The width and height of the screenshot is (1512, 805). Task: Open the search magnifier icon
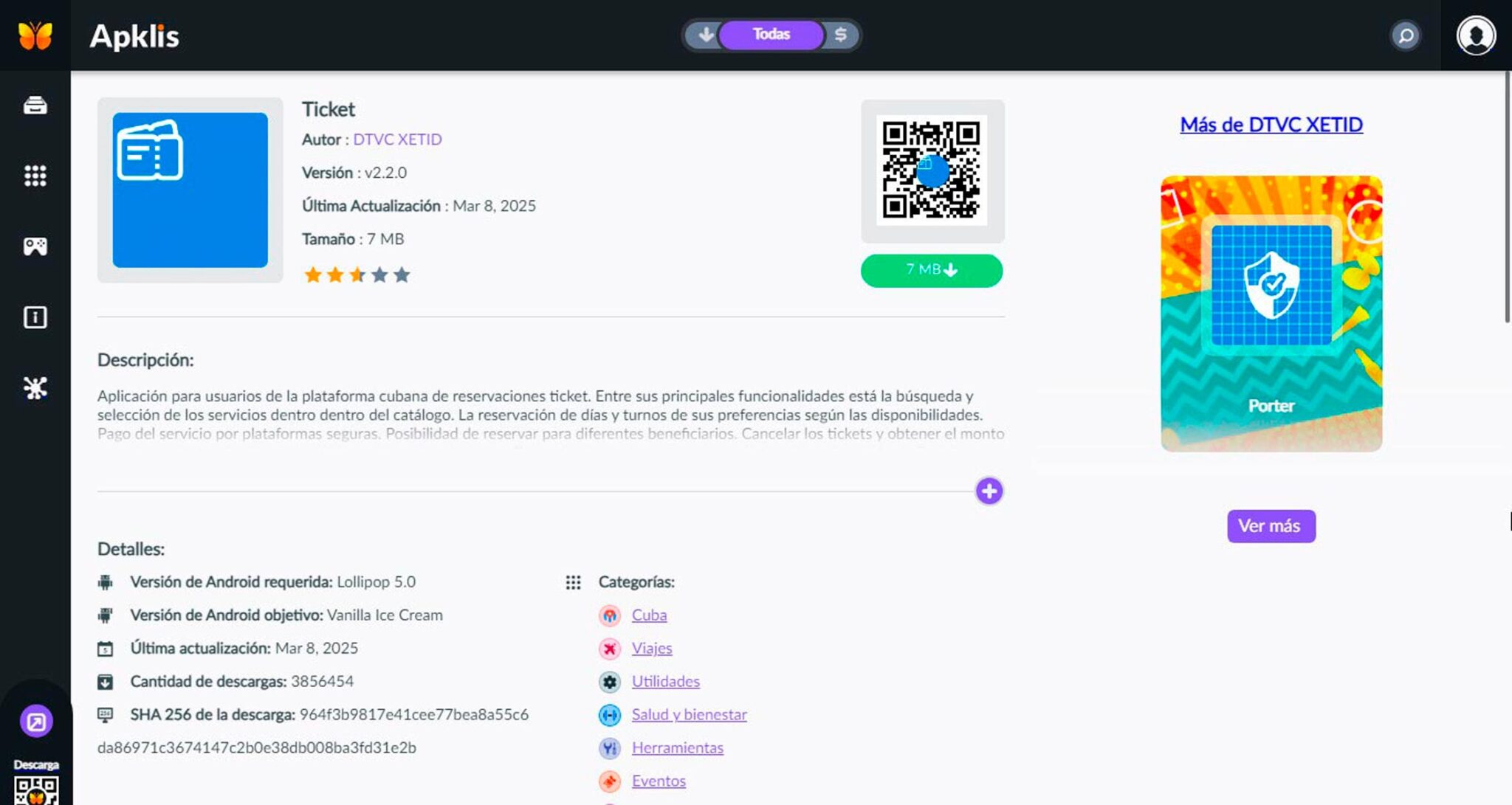coord(1406,35)
